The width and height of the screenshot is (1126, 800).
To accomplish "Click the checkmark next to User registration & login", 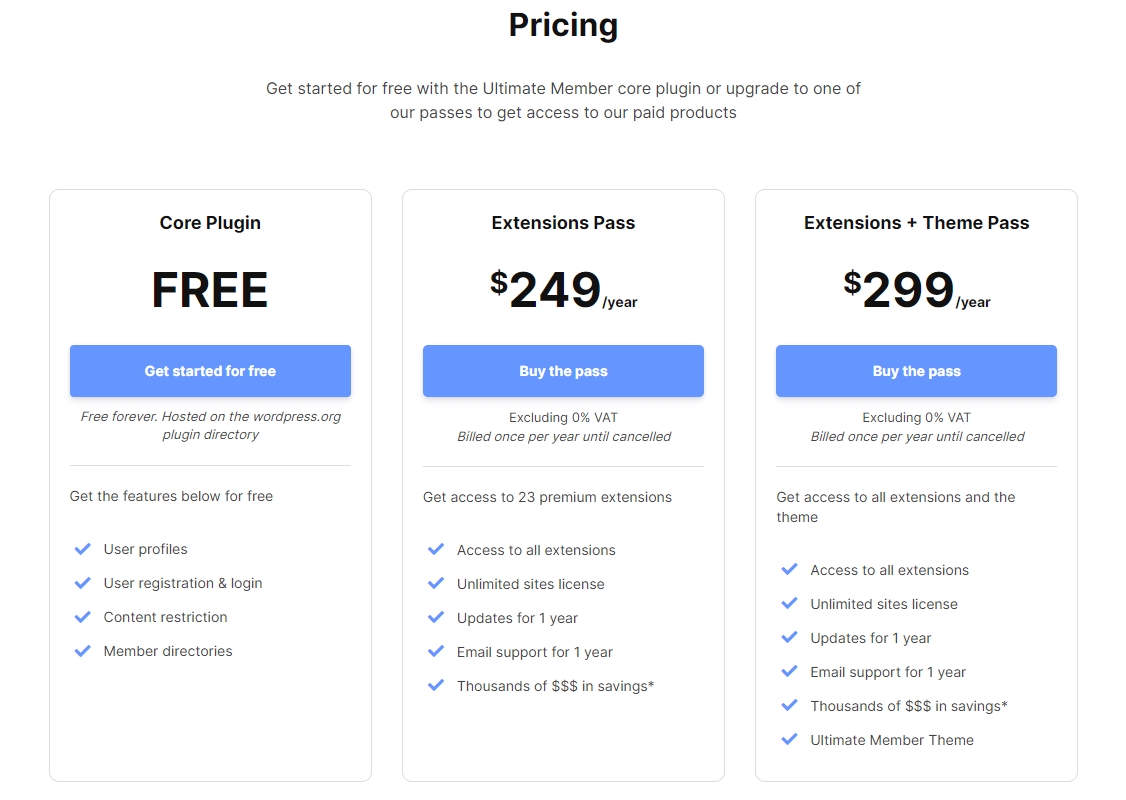I will pyautogui.click(x=83, y=583).
